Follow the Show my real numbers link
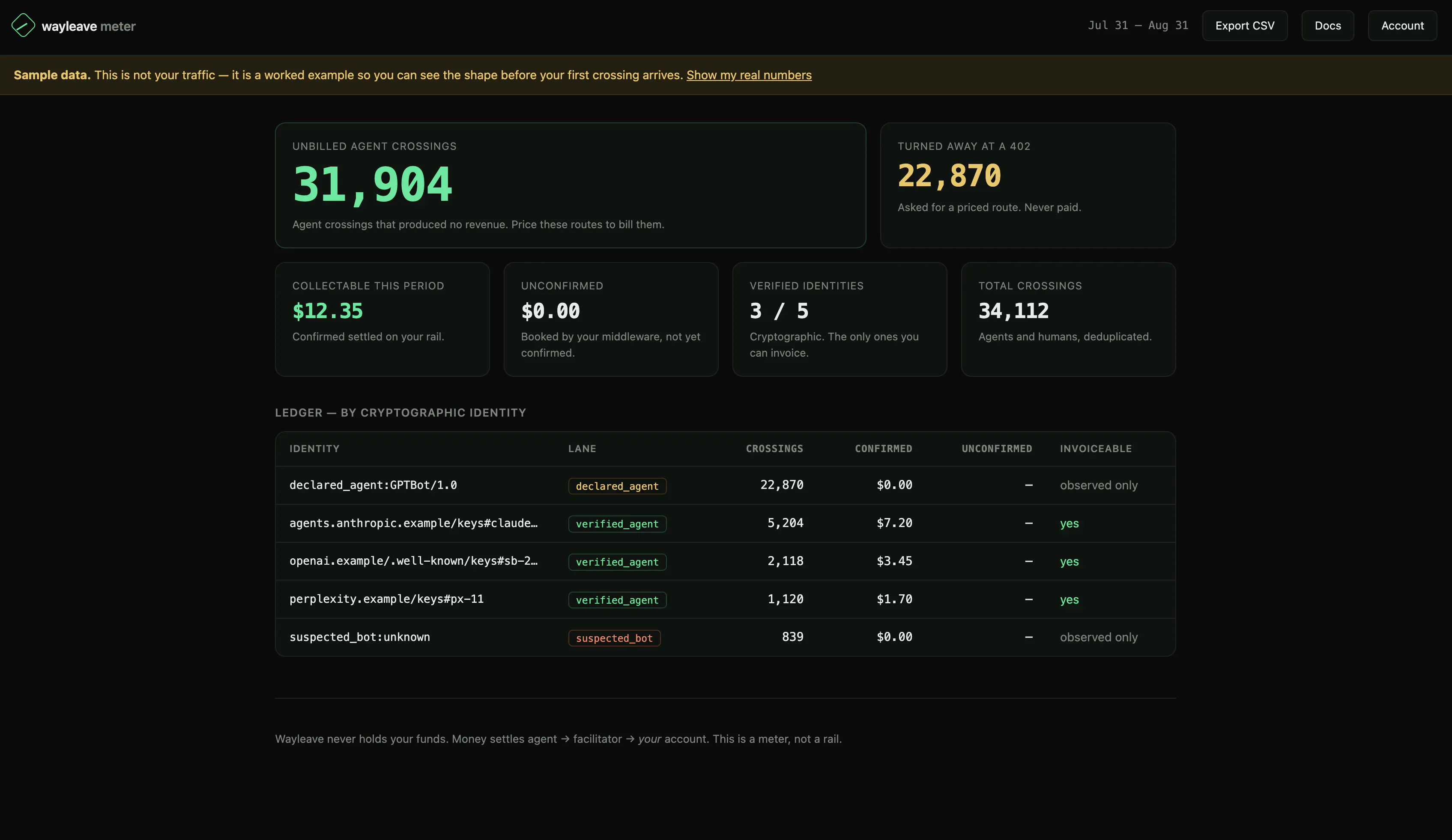Screen dimensions: 1452x840 click(748, 75)
